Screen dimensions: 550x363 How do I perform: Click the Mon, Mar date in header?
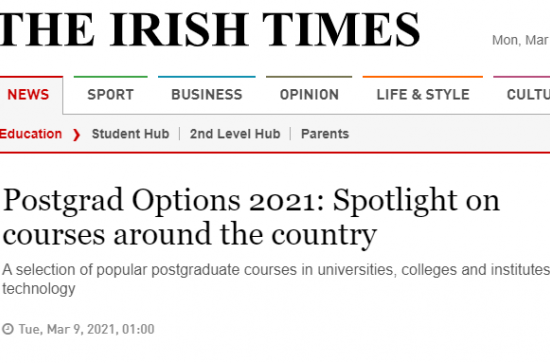pyautogui.click(x=521, y=40)
